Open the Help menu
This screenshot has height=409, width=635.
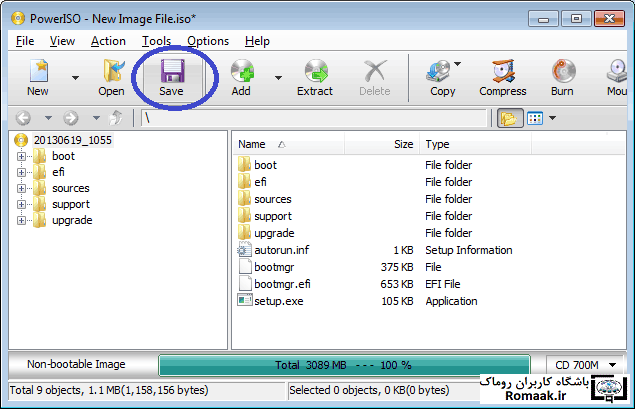point(258,41)
